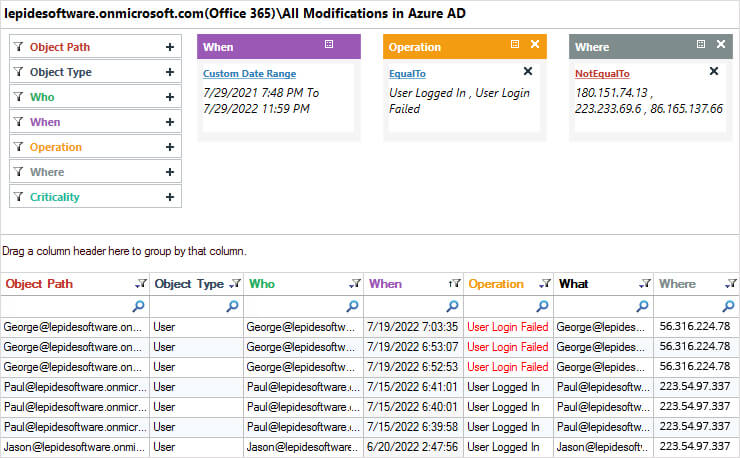Open filter dropdown on Operation column
Viewport: 740px width, 458px height.
pyautogui.click(x=545, y=284)
